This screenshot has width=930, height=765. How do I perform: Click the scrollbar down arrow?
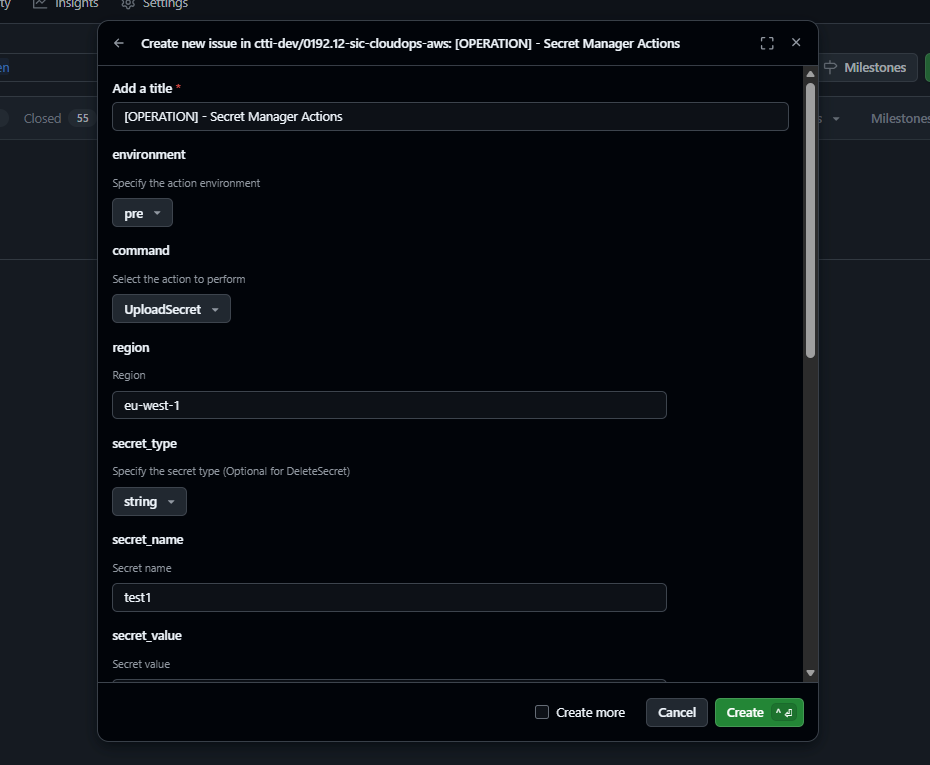810,674
